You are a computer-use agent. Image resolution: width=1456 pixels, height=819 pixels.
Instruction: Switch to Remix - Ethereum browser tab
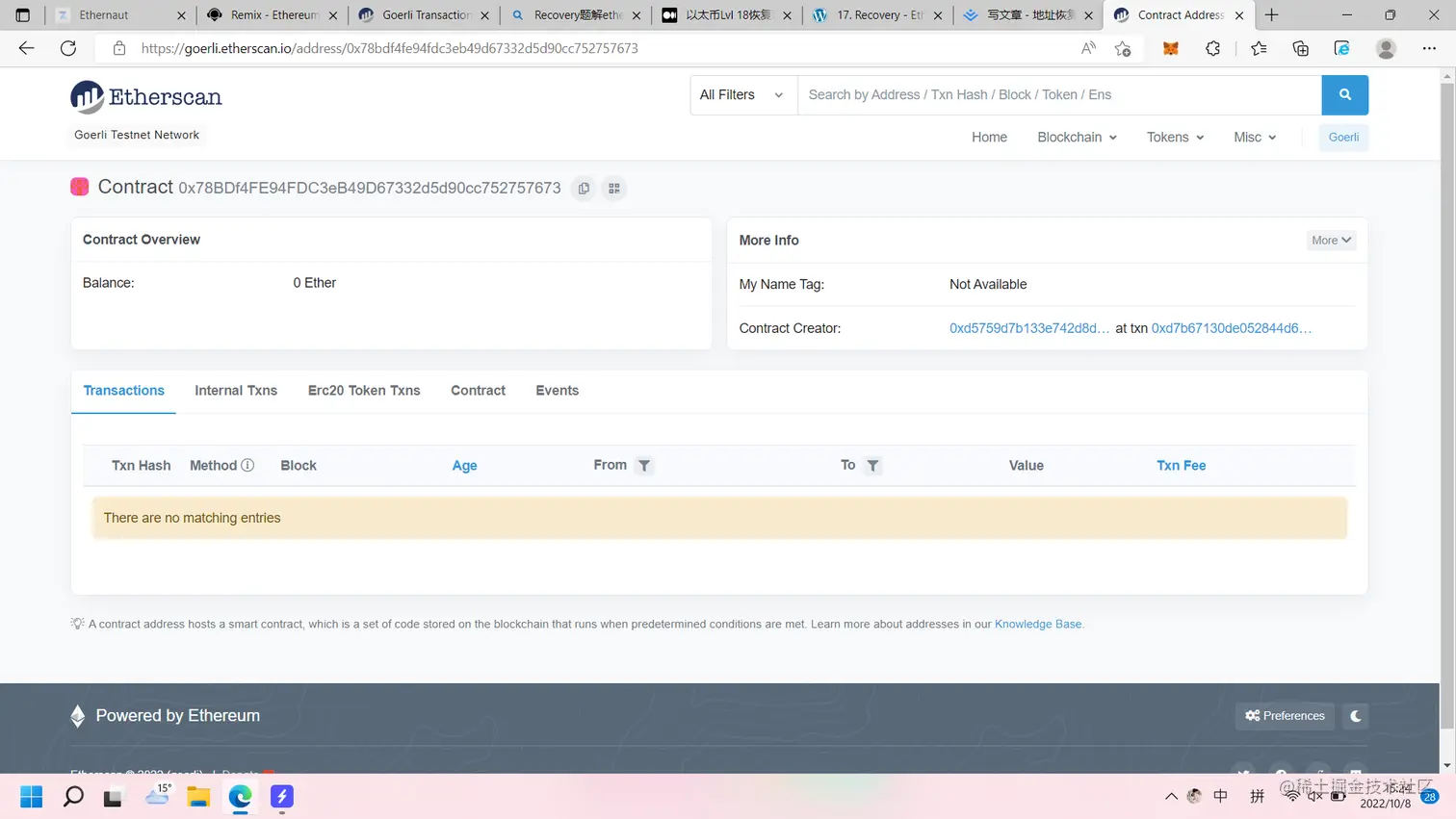[273, 15]
